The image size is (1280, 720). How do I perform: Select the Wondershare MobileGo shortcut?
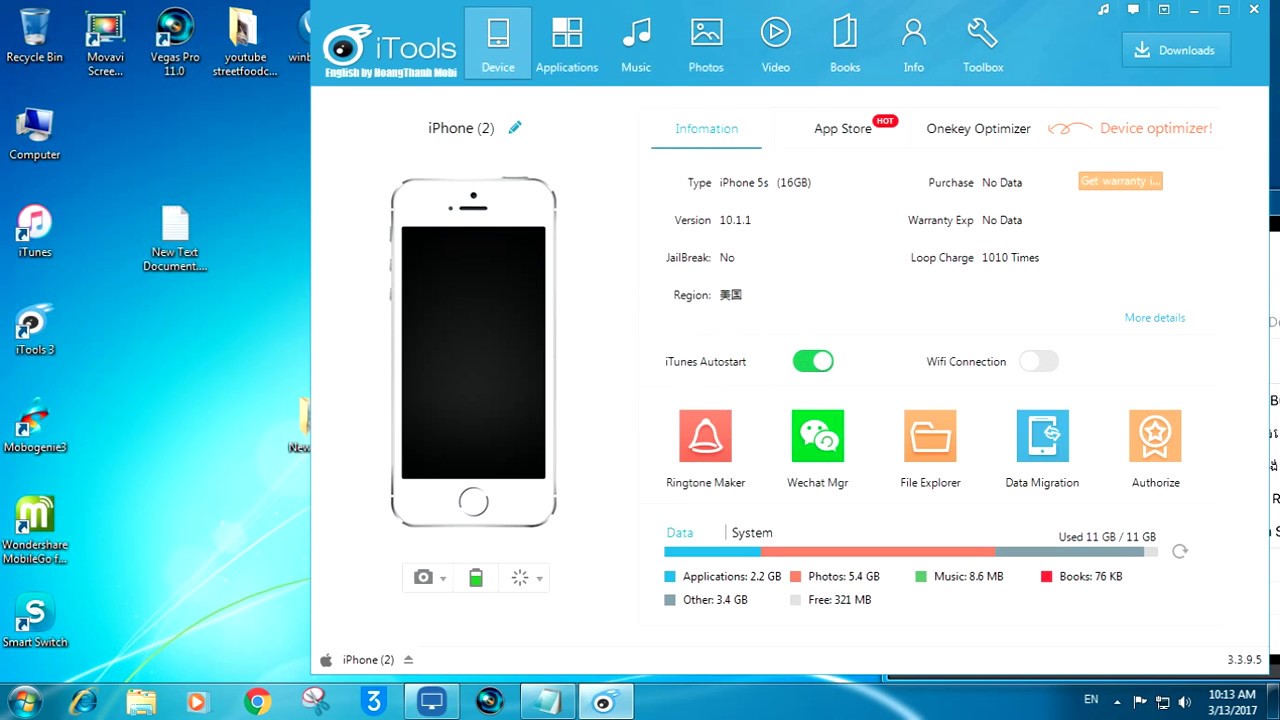click(x=34, y=530)
